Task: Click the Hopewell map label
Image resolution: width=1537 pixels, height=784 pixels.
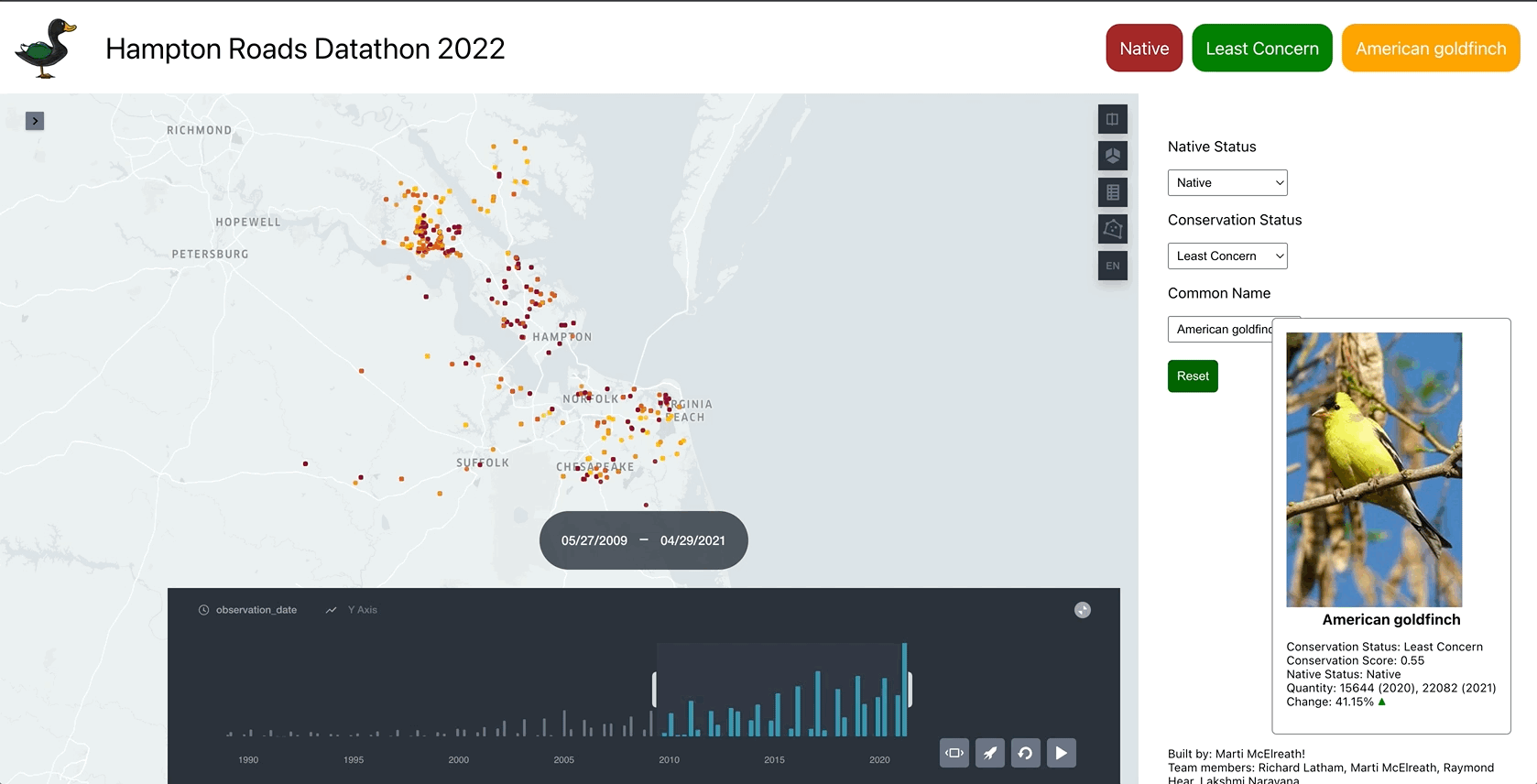Action: [248, 222]
